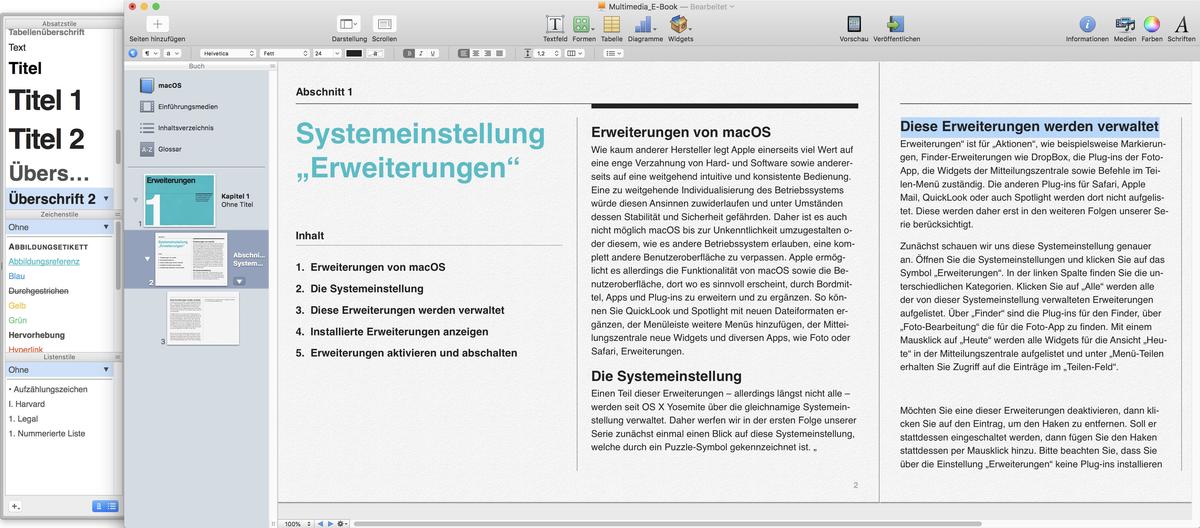
Task: Open the Fett font weight dropdown
Action: (284, 53)
